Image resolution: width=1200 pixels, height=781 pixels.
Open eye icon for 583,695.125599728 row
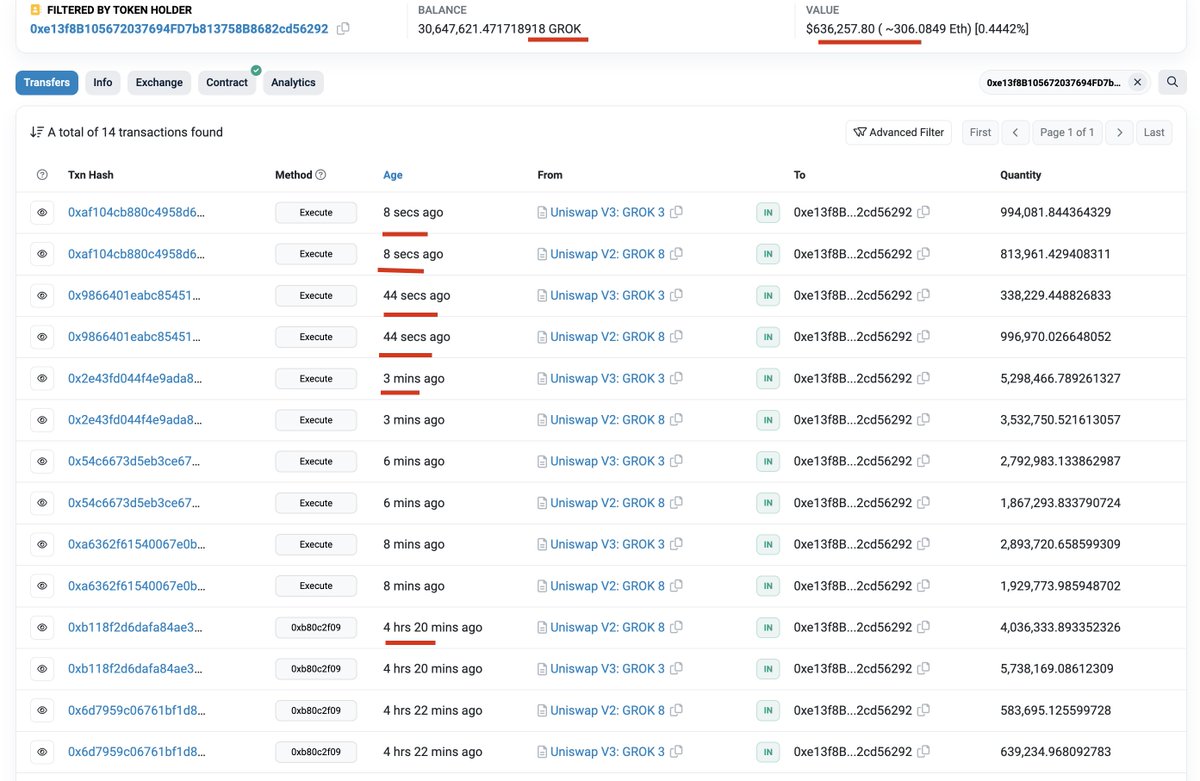[x=42, y=710]
